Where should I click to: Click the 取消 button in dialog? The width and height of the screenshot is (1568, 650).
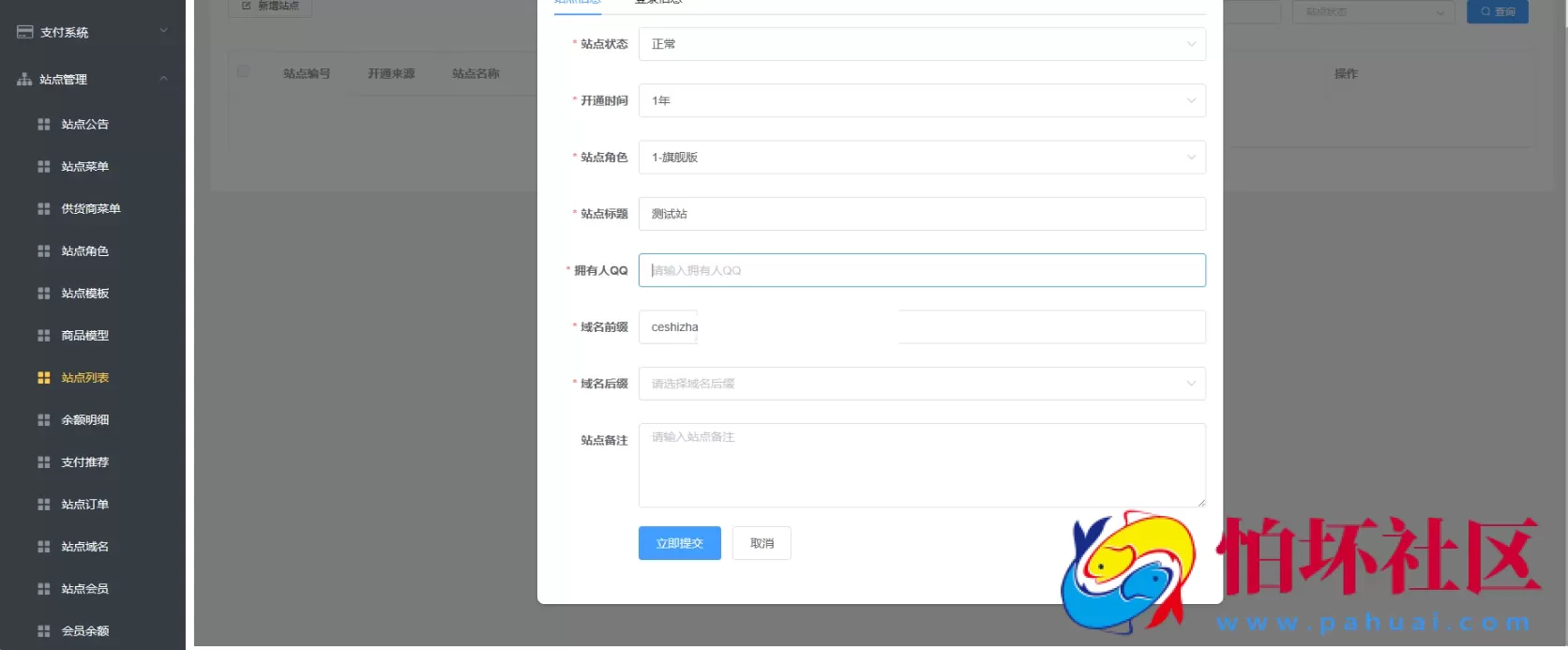point(761,543)
